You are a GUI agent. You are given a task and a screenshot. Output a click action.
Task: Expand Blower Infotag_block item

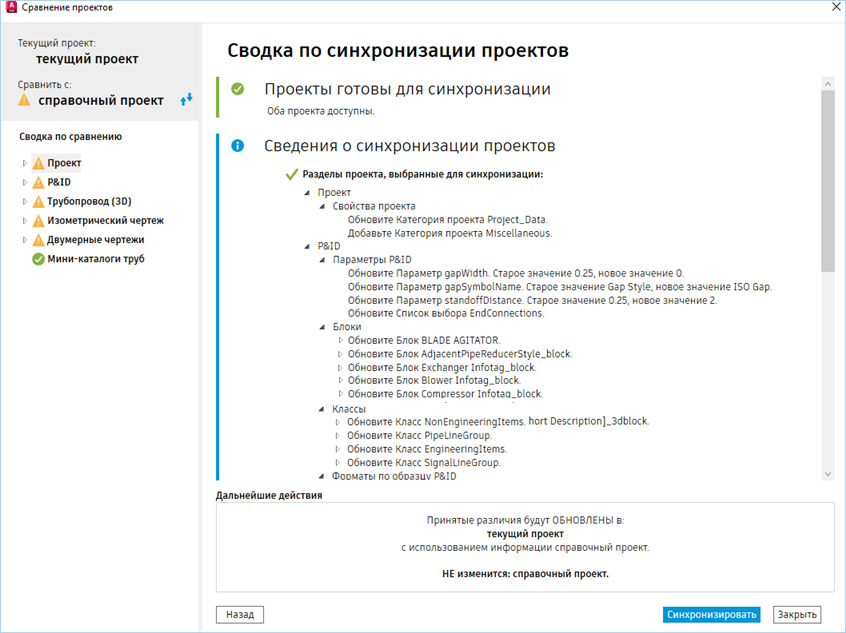[340, 380]
